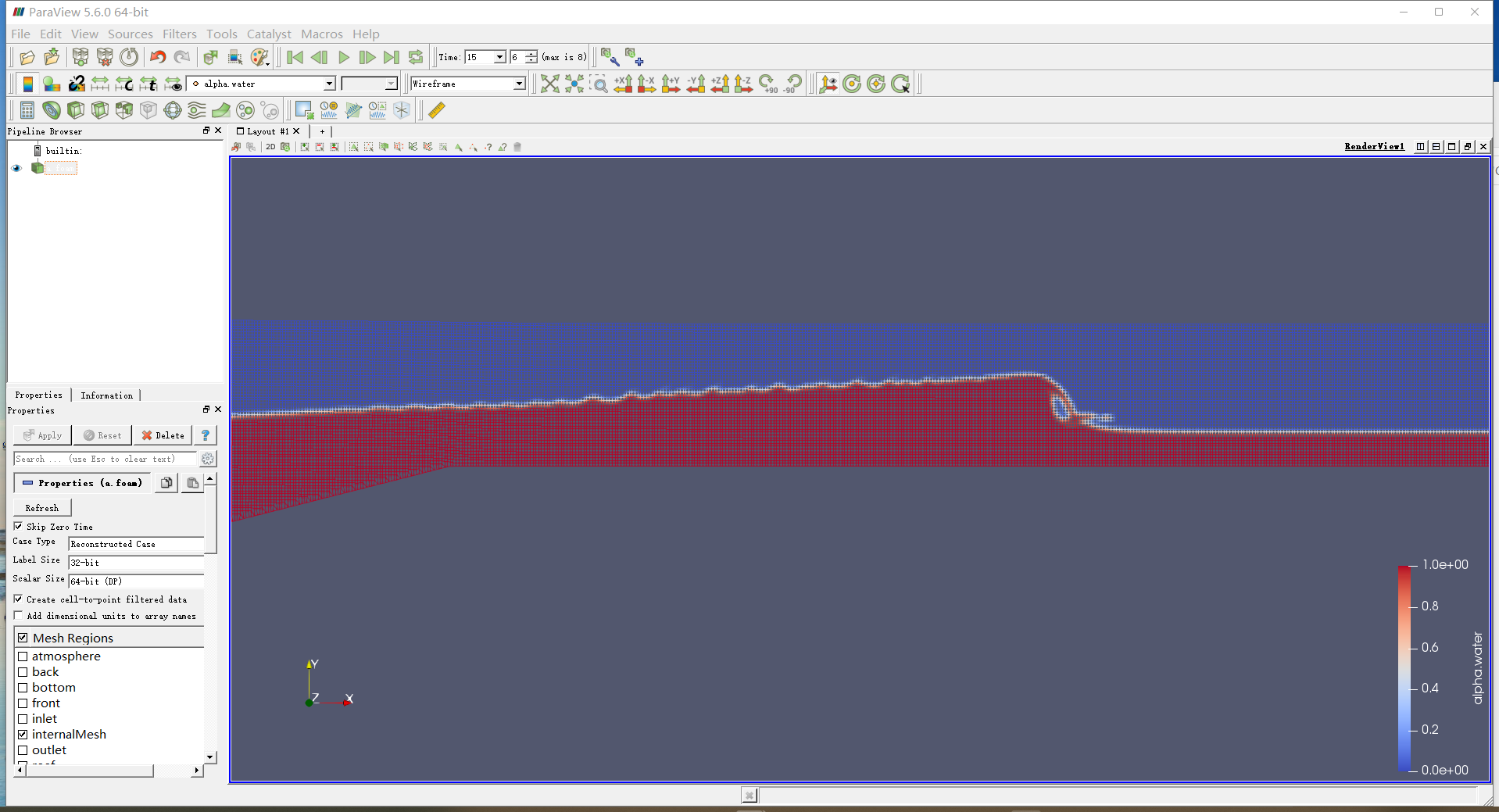Screen dimensions: 1499x812
Task: Jump to the first frame
Action: point(295,57)
